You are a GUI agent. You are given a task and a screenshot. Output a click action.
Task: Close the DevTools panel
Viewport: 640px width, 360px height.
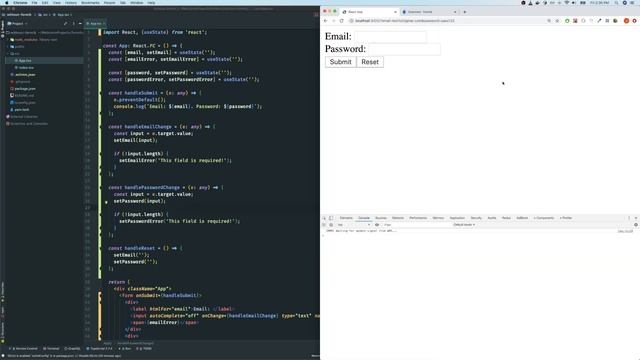tap(636, 218)
